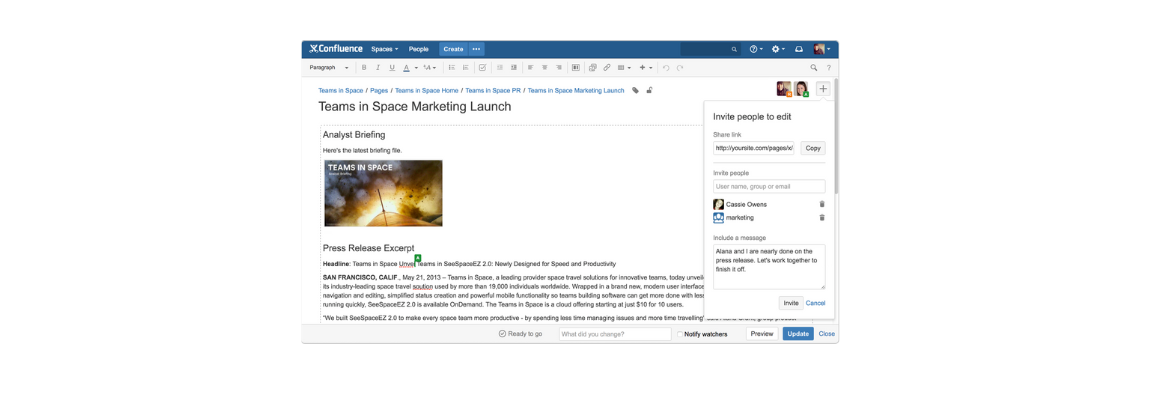Open the settings gear dropdown
Screen dimensions: 1170x400
pos(778,49)
